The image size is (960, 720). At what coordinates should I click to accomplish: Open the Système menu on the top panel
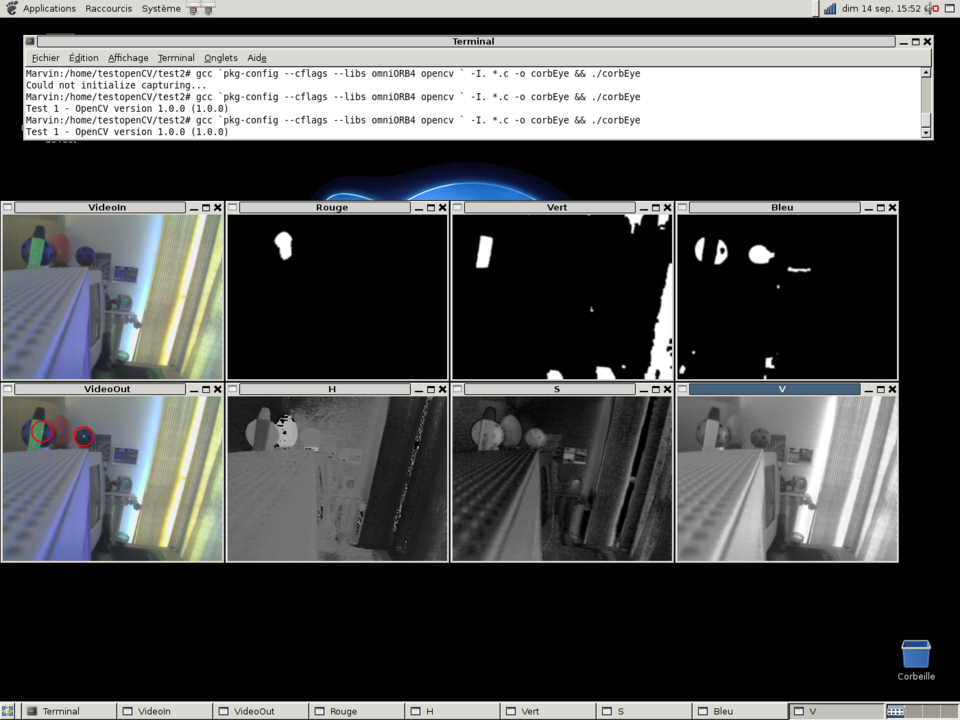(x=161, y=8)
